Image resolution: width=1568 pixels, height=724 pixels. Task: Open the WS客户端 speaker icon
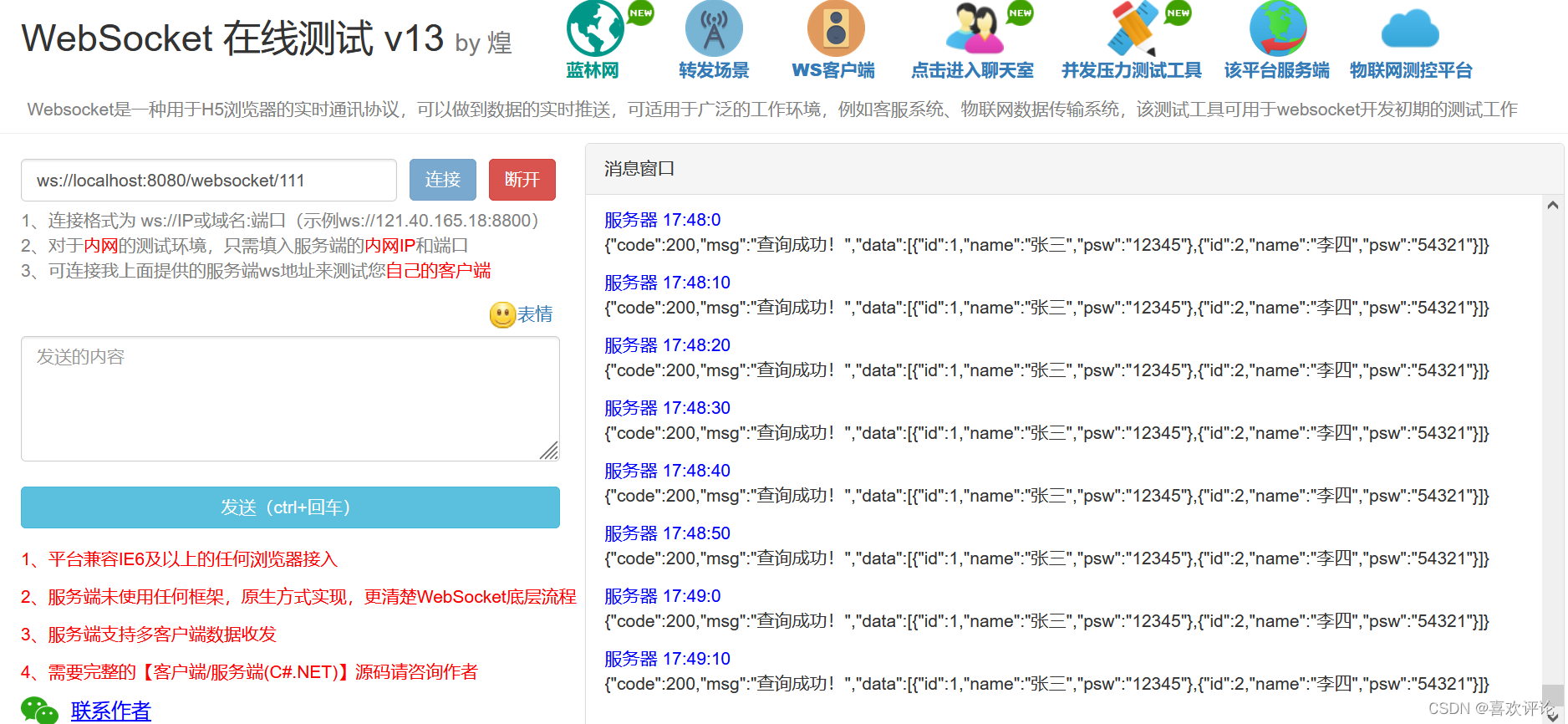pos(835,28)
